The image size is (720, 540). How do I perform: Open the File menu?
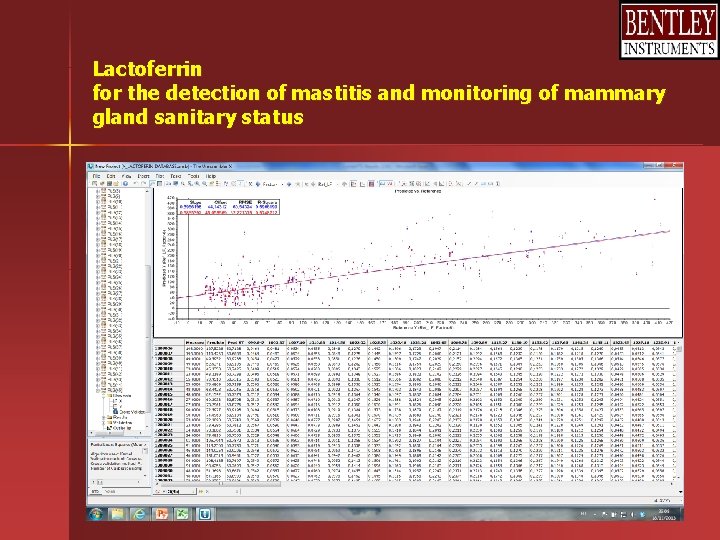pos(96,176)
